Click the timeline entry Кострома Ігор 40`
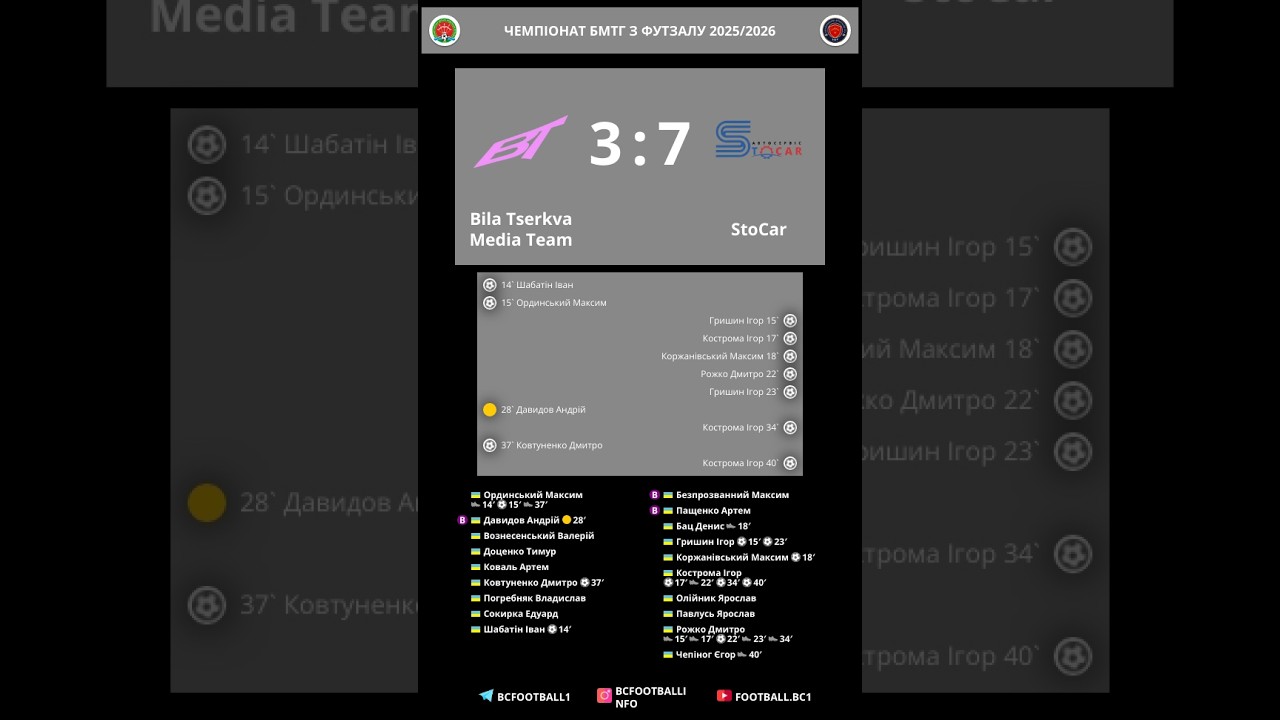Image resolution: width=1280 pixels, height=720 pixels. [741, 463]
